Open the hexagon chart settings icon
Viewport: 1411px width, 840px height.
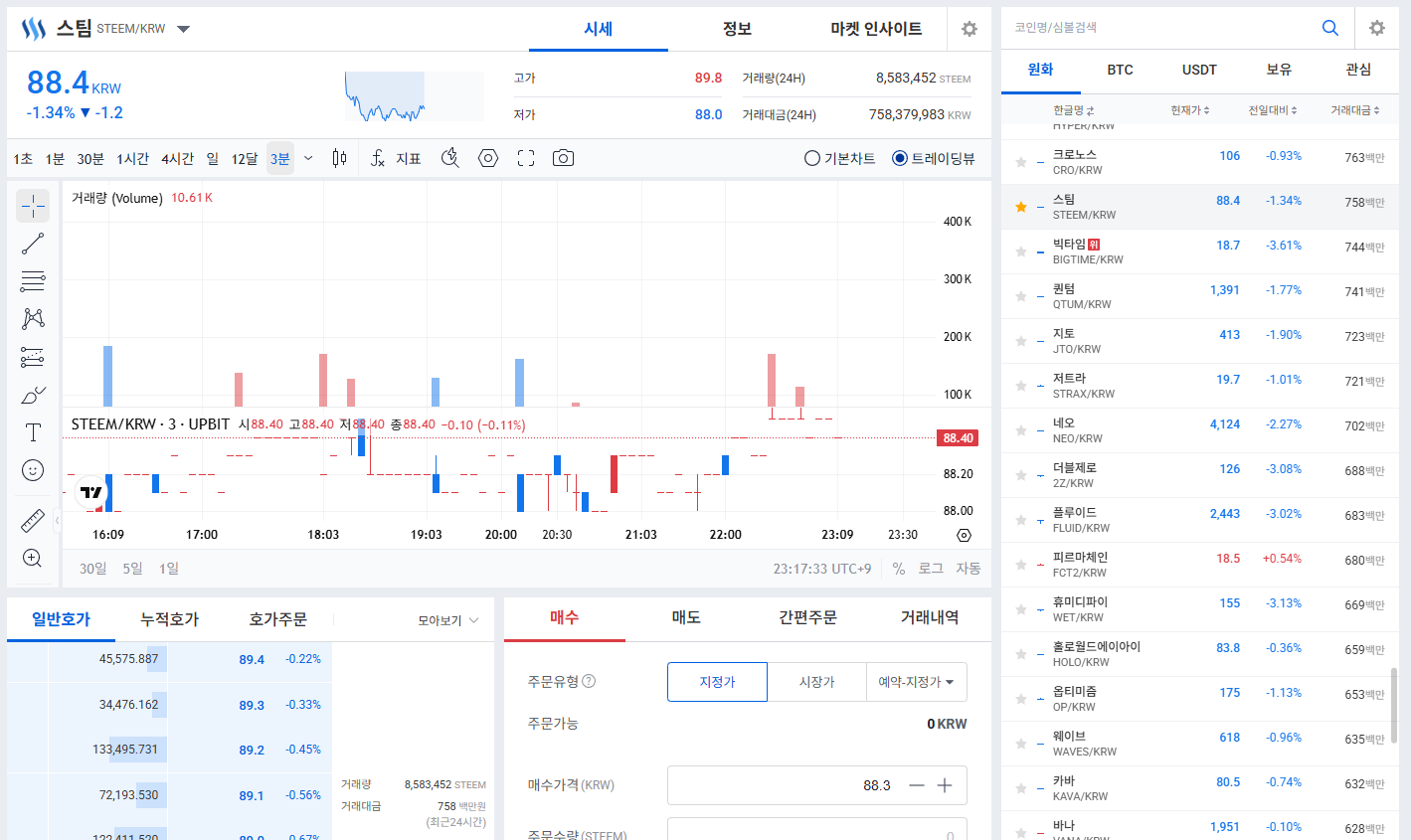click(488, 158)
